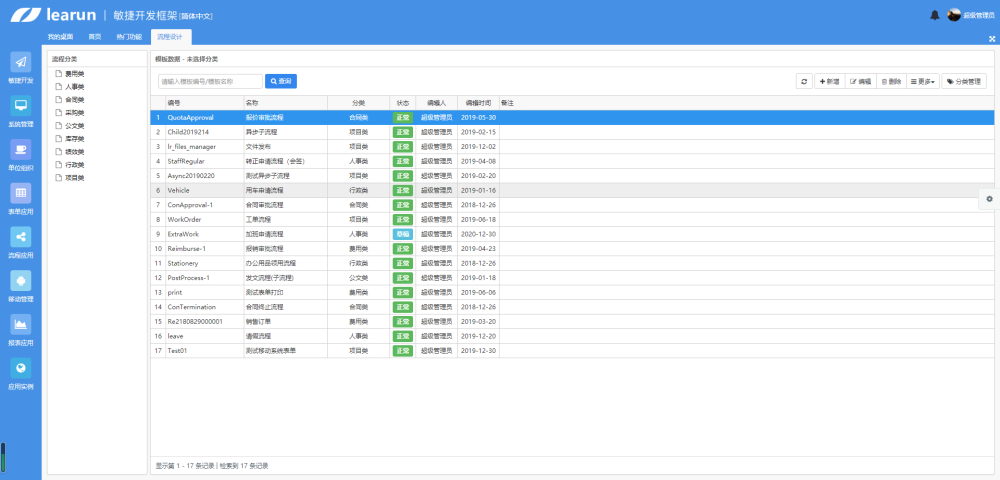This screenshot has height=480, width=1000.
Task: Click the 超级管理员 user name in header
Action: point(979,15)
